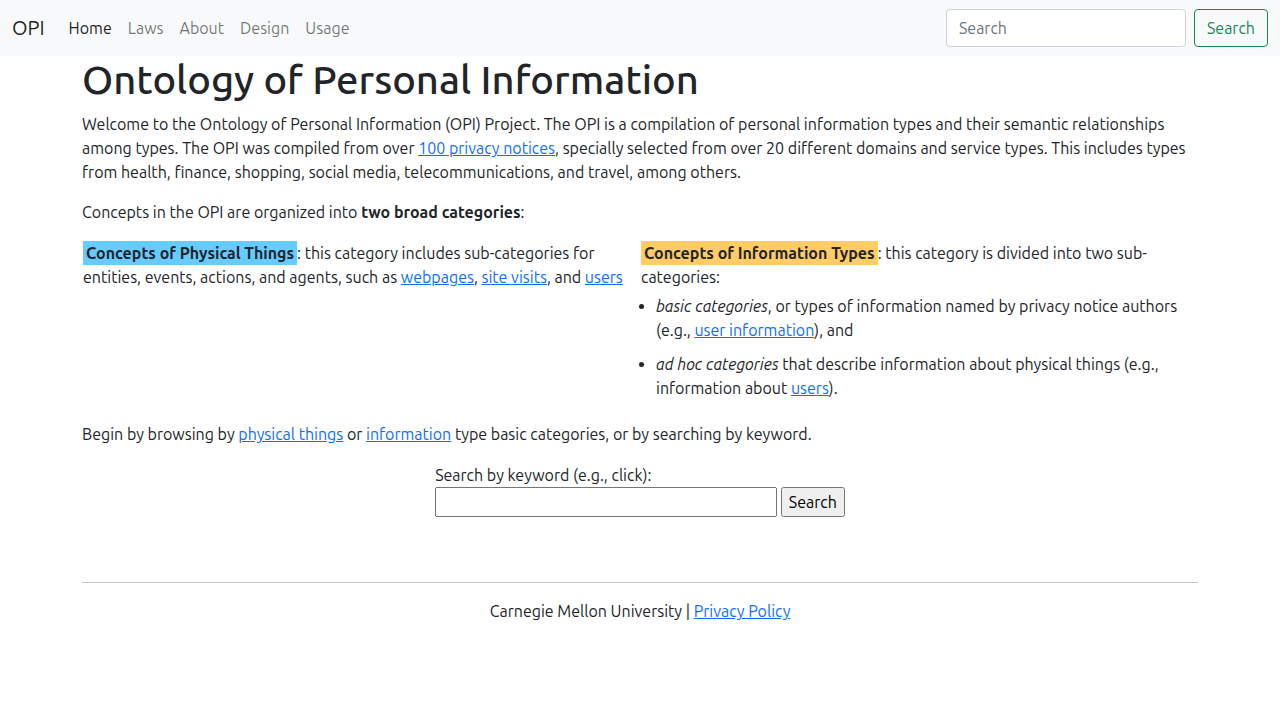1280x720 pixels.
Task: Open 'users' link in ad hoc categories bullet
Action: click(810, 388)
